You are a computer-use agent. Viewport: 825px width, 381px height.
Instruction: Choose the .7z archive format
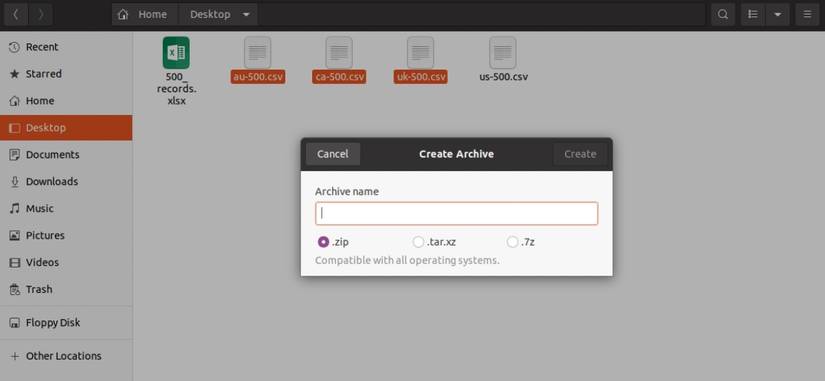521,242
